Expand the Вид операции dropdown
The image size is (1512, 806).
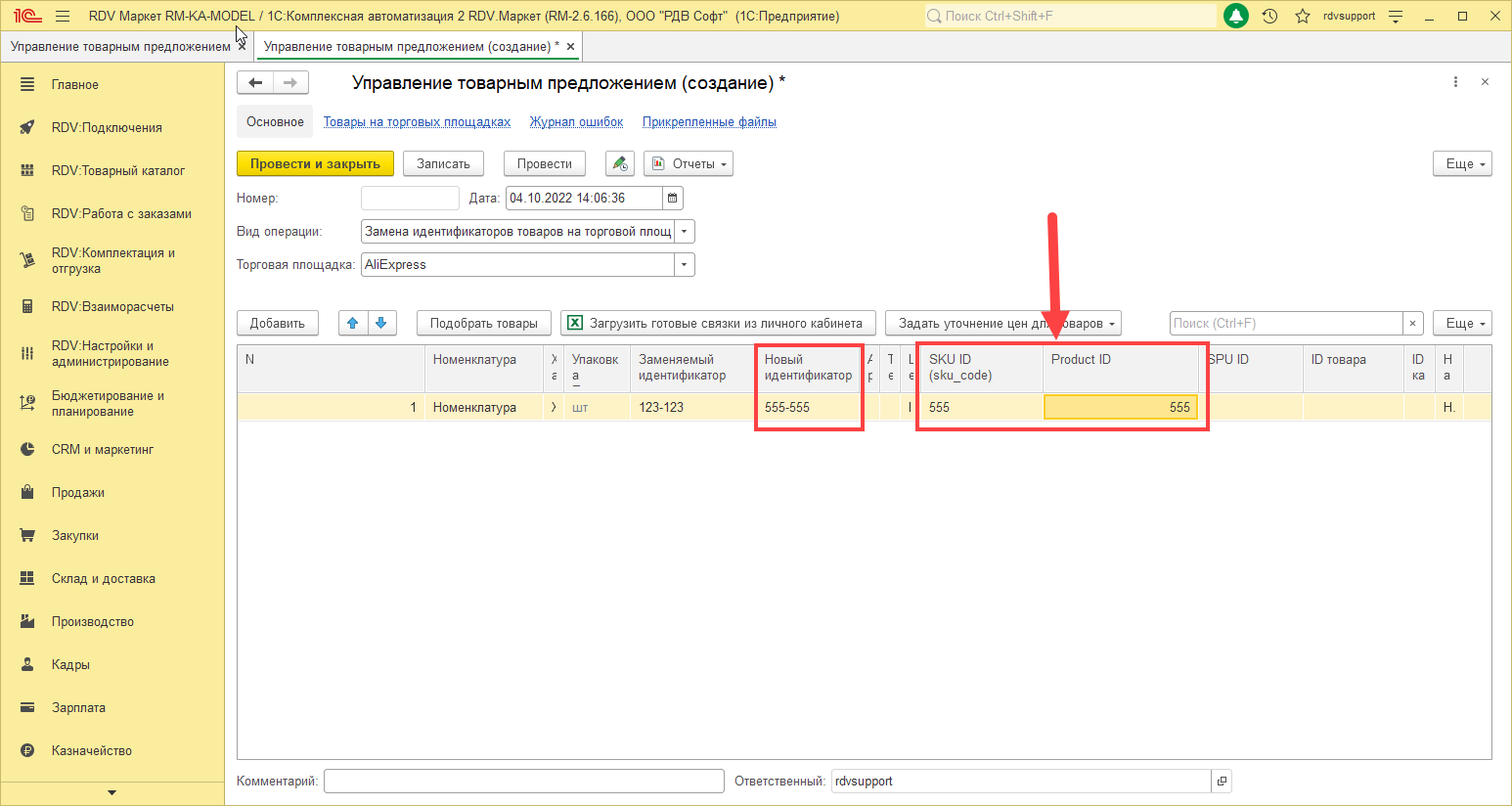(684, 232)
